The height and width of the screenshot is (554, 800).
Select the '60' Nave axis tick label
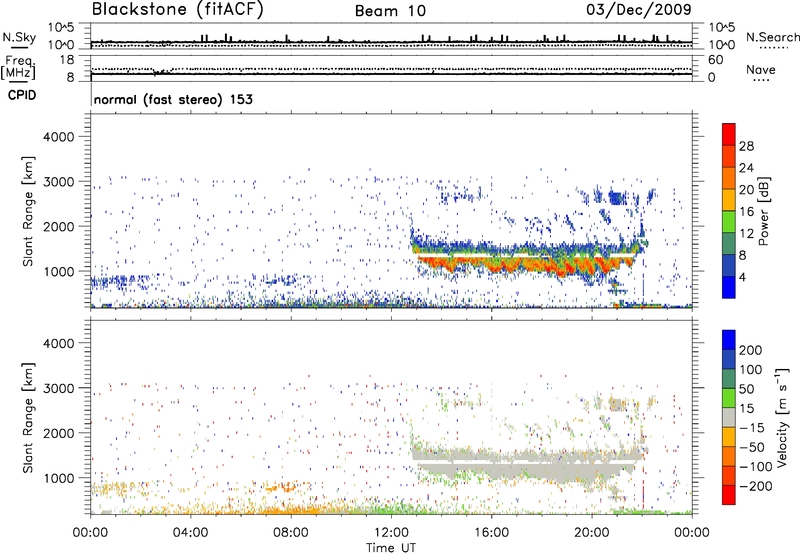(715, 60)
